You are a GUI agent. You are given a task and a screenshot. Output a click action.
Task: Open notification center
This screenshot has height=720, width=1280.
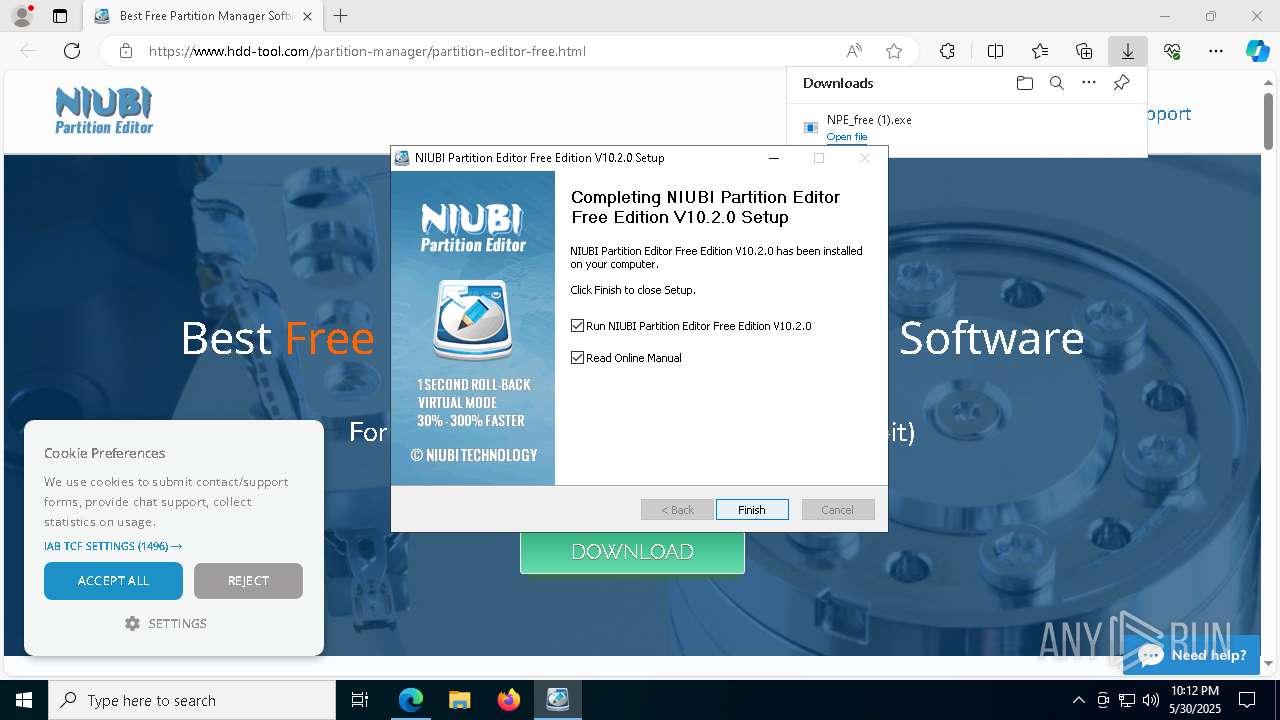click(1247, 700)
